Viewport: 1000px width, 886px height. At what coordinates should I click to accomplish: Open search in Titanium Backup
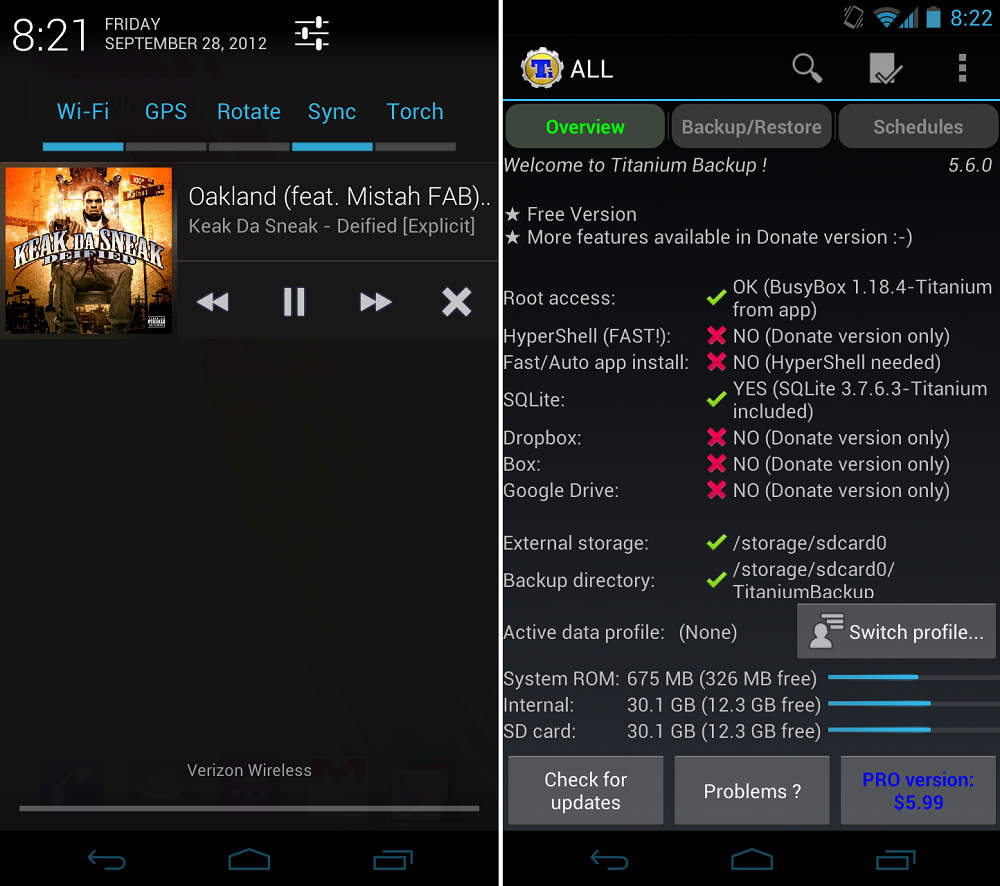coord(806,68)
